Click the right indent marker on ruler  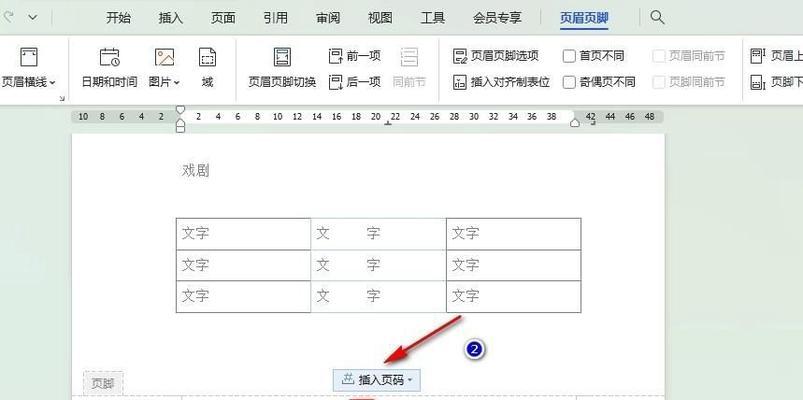[x=575, y=122]
